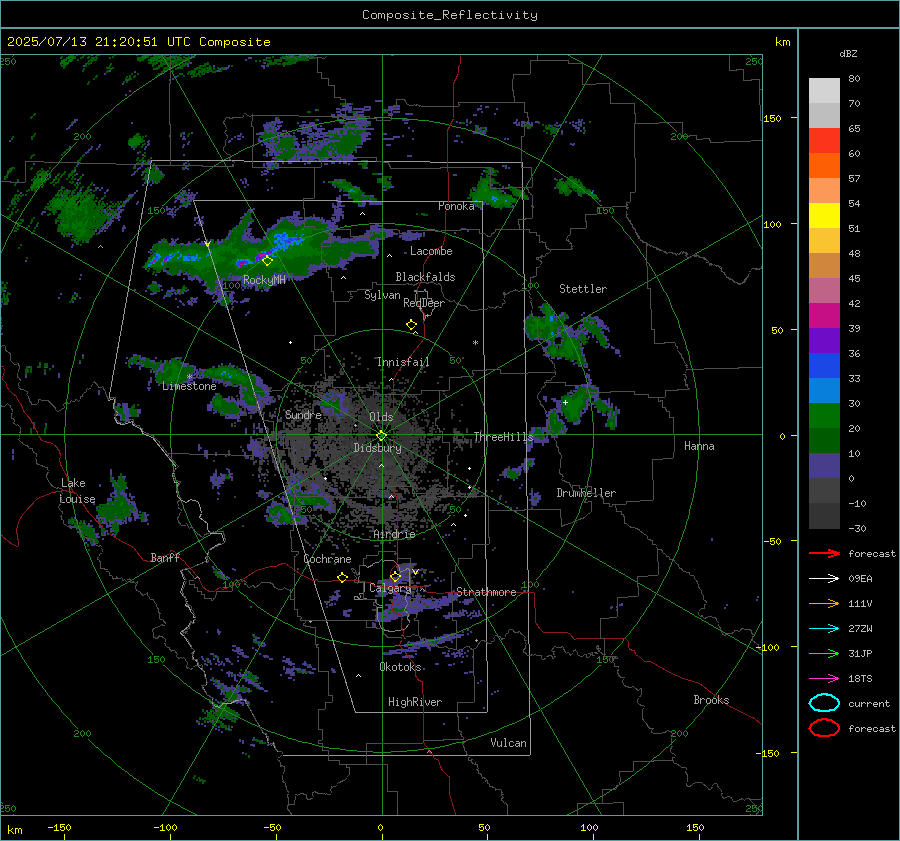Click the yellow diamond marker below Cochrane

[343, 577]
